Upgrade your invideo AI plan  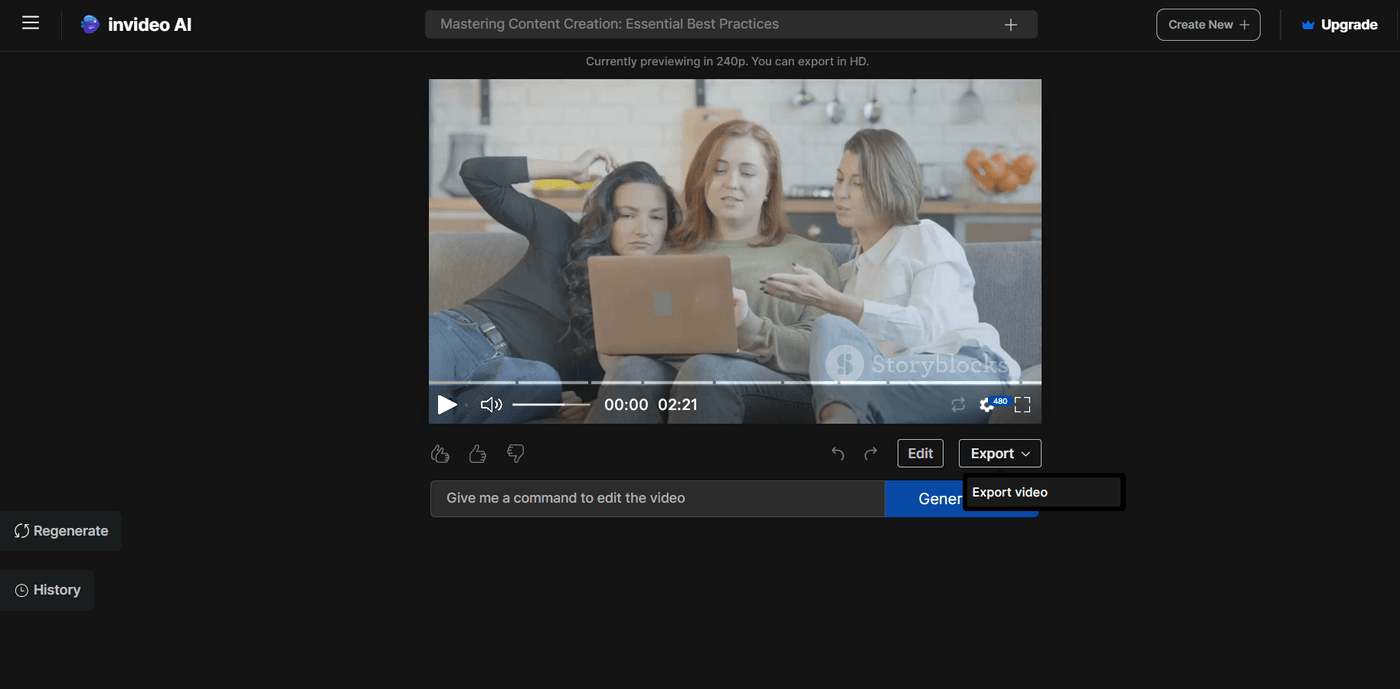pyautogui.click(x=1340, y=24)
